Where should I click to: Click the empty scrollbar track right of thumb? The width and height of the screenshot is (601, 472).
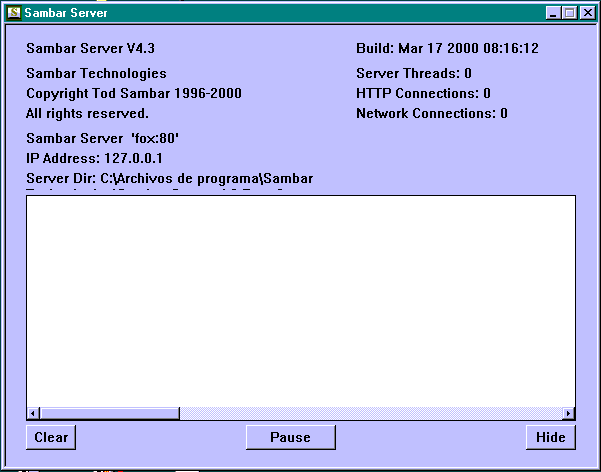371,413
